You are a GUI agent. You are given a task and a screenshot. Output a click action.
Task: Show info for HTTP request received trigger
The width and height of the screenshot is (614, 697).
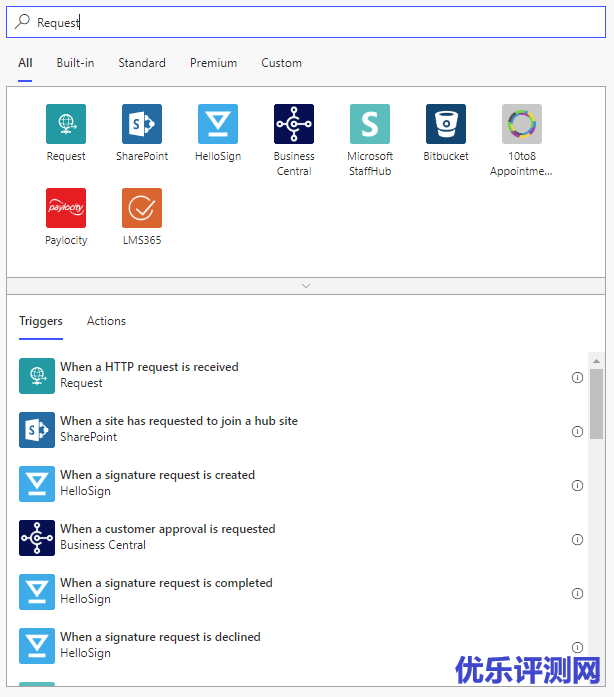(x=577, y=377)
